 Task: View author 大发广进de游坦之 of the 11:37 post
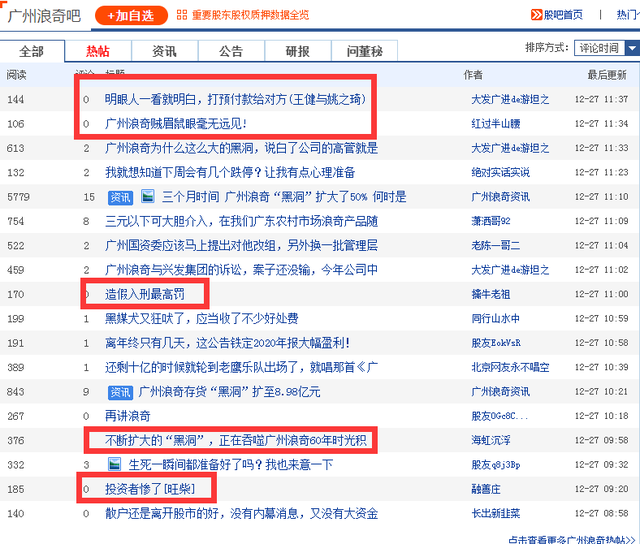[510, 99]
